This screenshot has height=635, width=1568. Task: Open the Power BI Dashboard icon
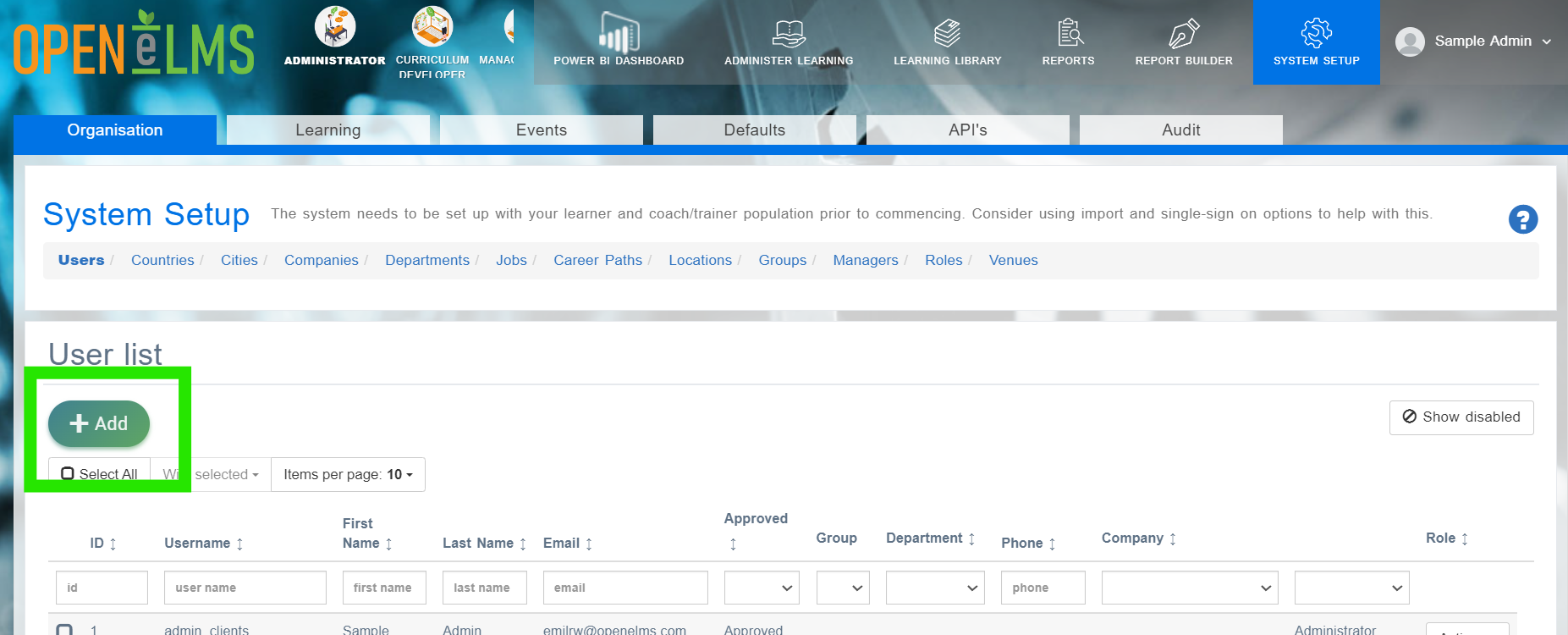[619, 33]
